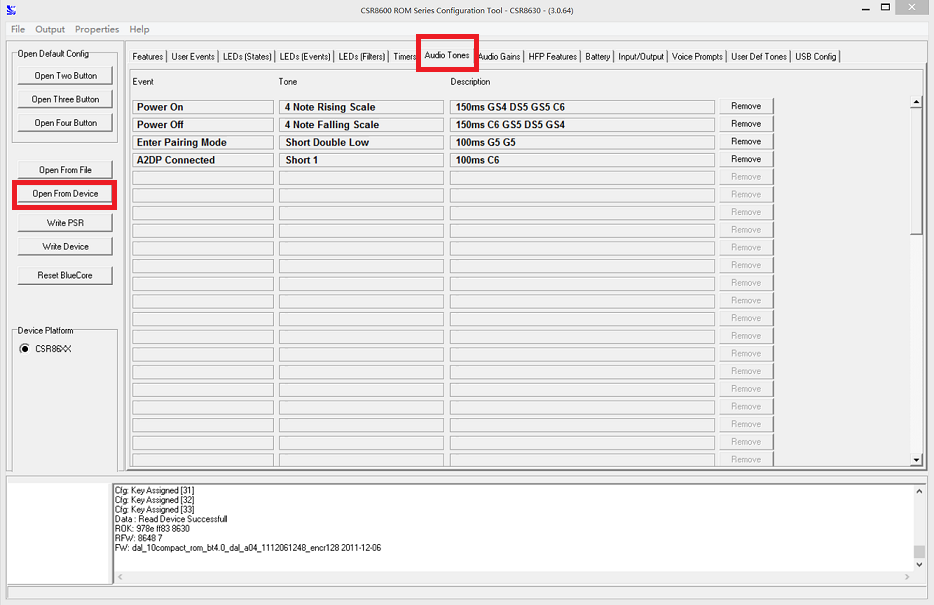
Task: Click the Write PSR button
Action: pyautogui.click(x=65, y=223)
